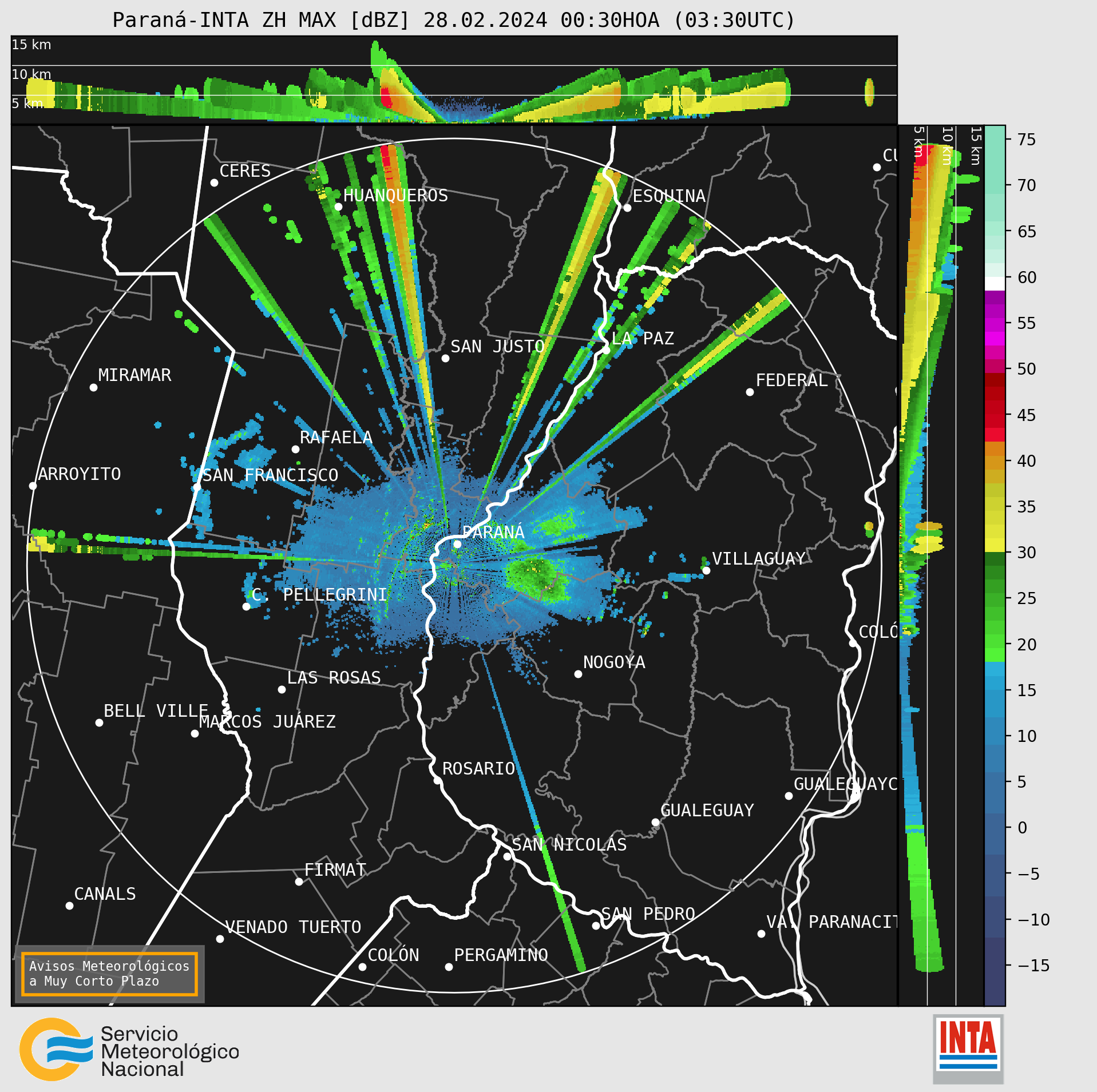The height and width of the screenshot is (1092, 1097).
Task: Click the 60 dBZ white color band
Action: (995, 284)
